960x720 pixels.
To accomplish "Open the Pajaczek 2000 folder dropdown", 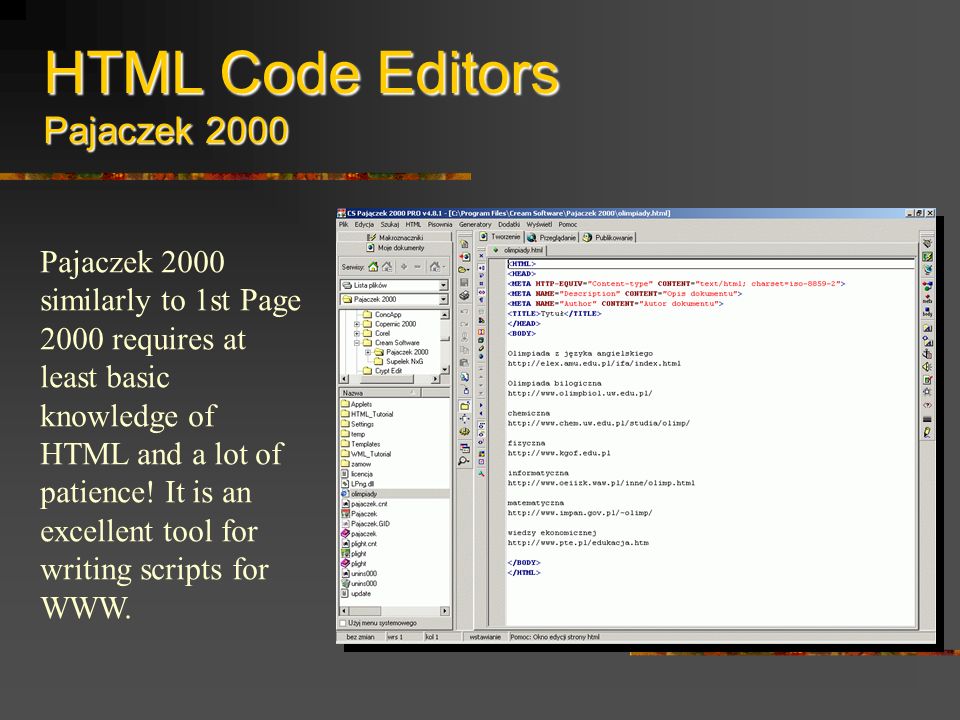I will click(394, 299).
